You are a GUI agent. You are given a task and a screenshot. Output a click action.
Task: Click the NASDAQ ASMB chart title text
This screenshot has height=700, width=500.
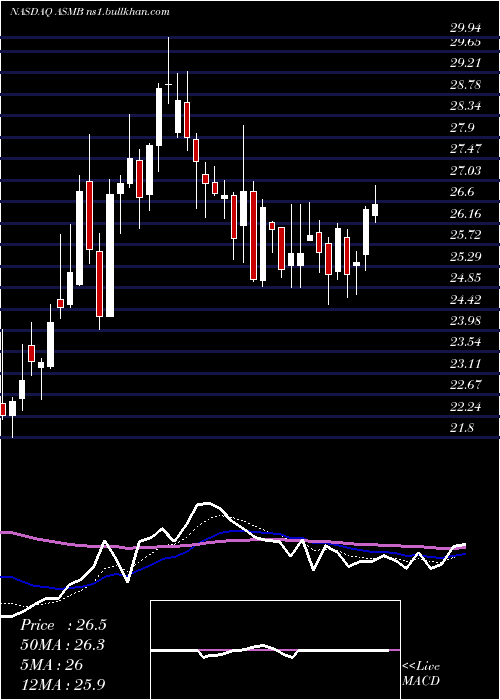[90, 12]
